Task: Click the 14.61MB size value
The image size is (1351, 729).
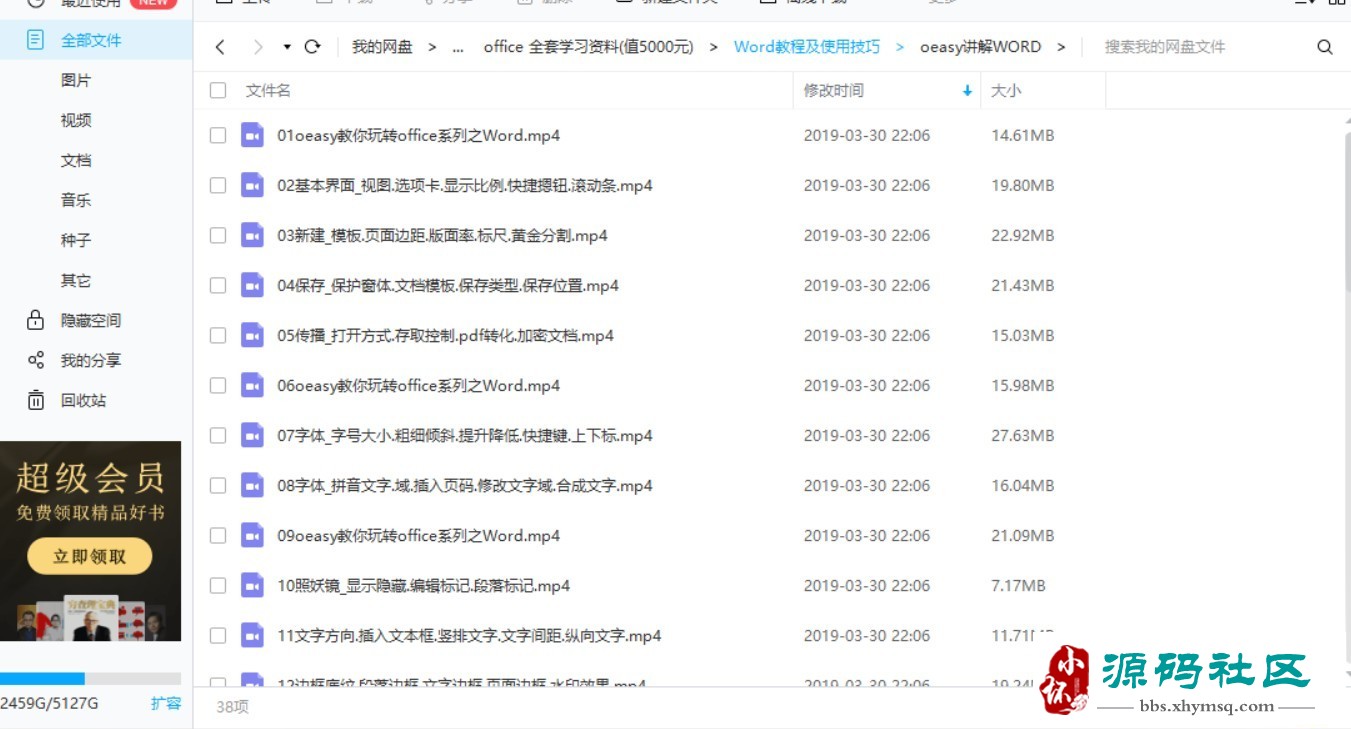Action: coord(1022,135)
